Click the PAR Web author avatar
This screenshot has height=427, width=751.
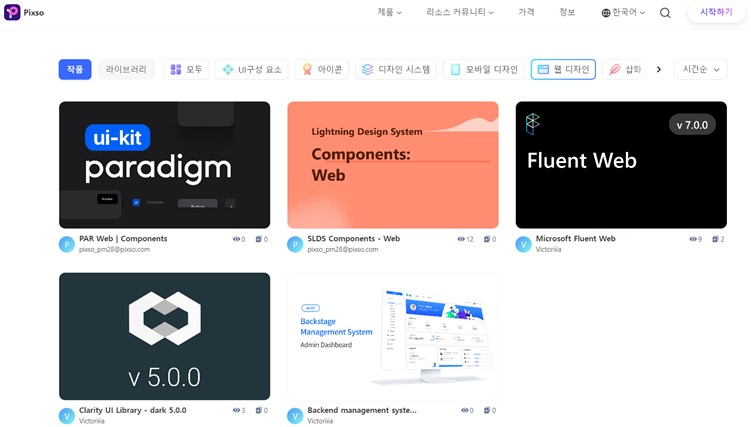pos(67,245)
